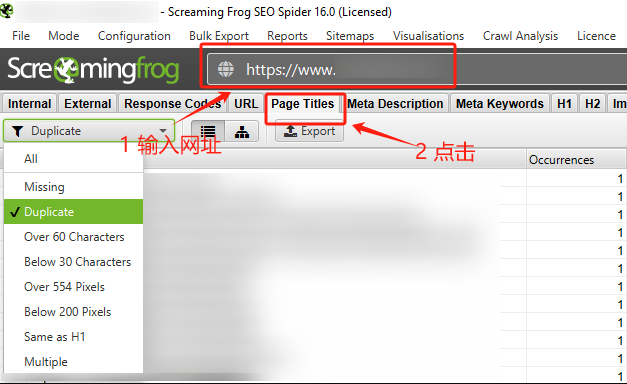The height and width of the screenshot is (384, 627).
Task: Export the Page Titles data
Action: (x=309, y=131)
